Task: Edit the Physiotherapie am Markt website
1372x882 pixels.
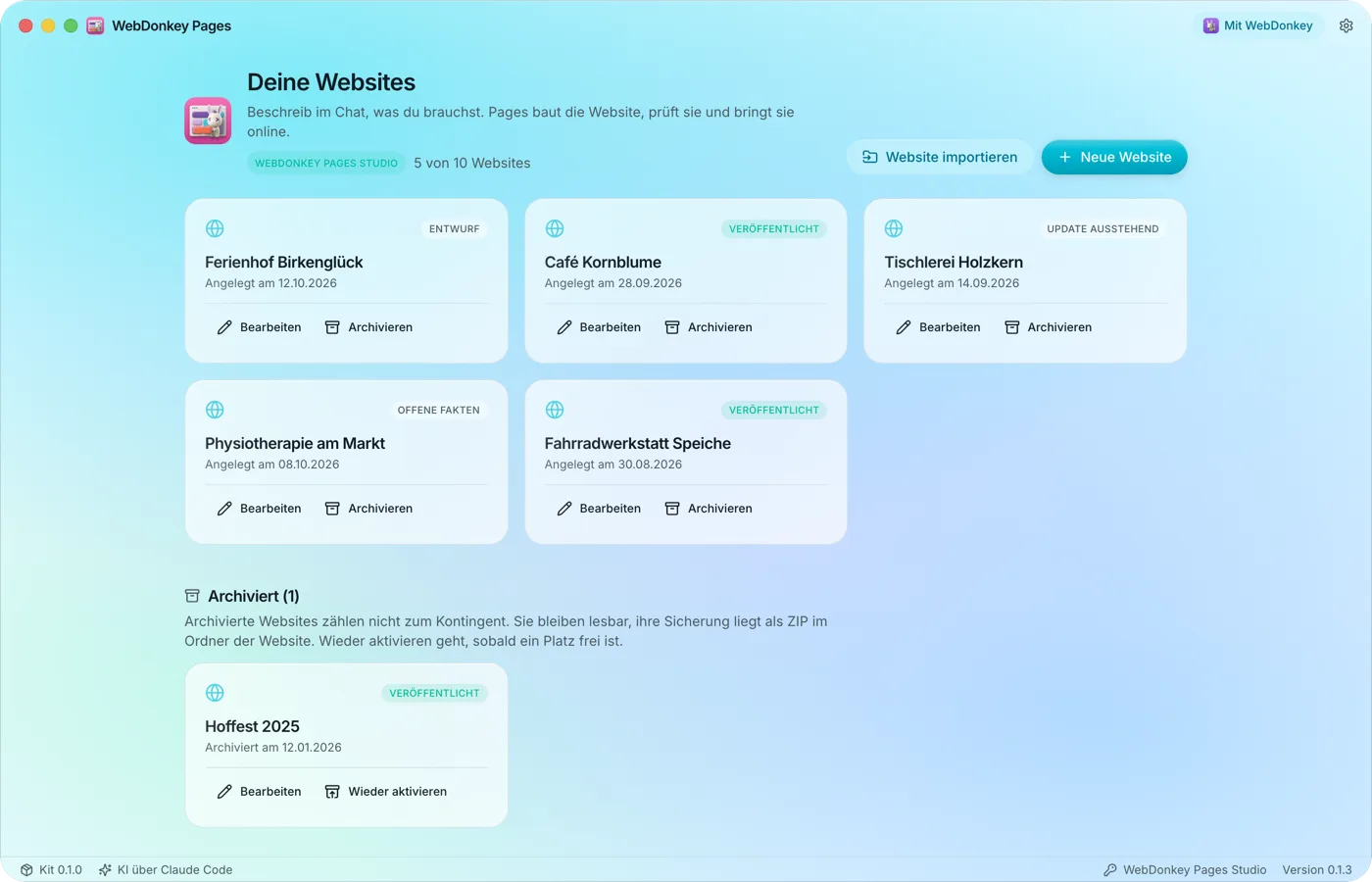Action: coord(259,509)
